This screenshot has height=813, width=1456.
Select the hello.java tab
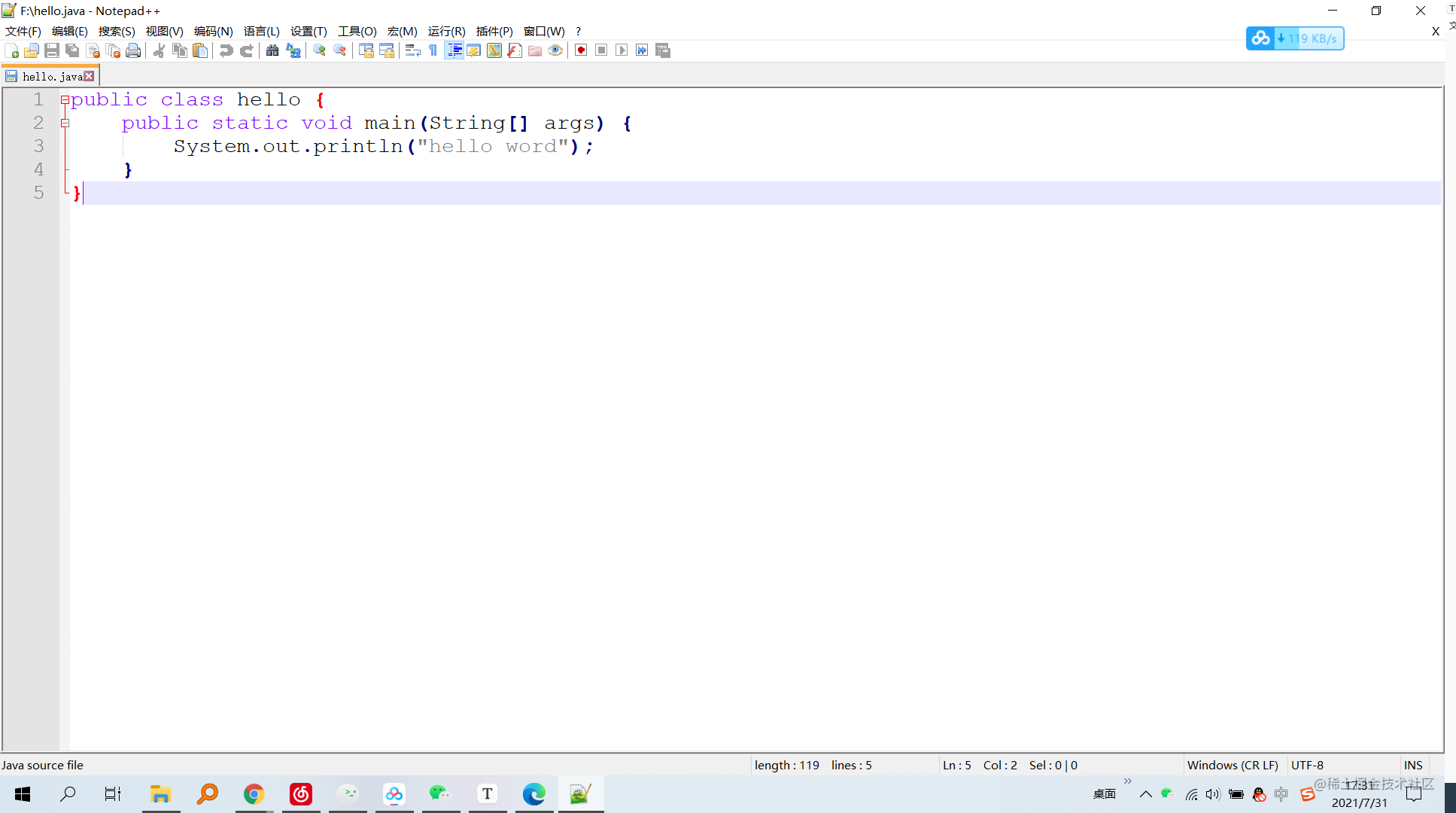[x=51, y=76]
